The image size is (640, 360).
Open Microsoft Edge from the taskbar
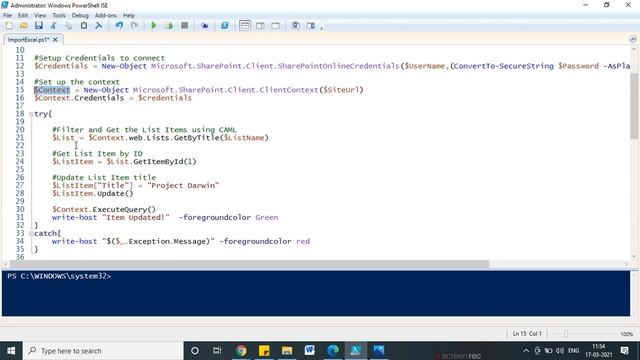coord(333,351)
